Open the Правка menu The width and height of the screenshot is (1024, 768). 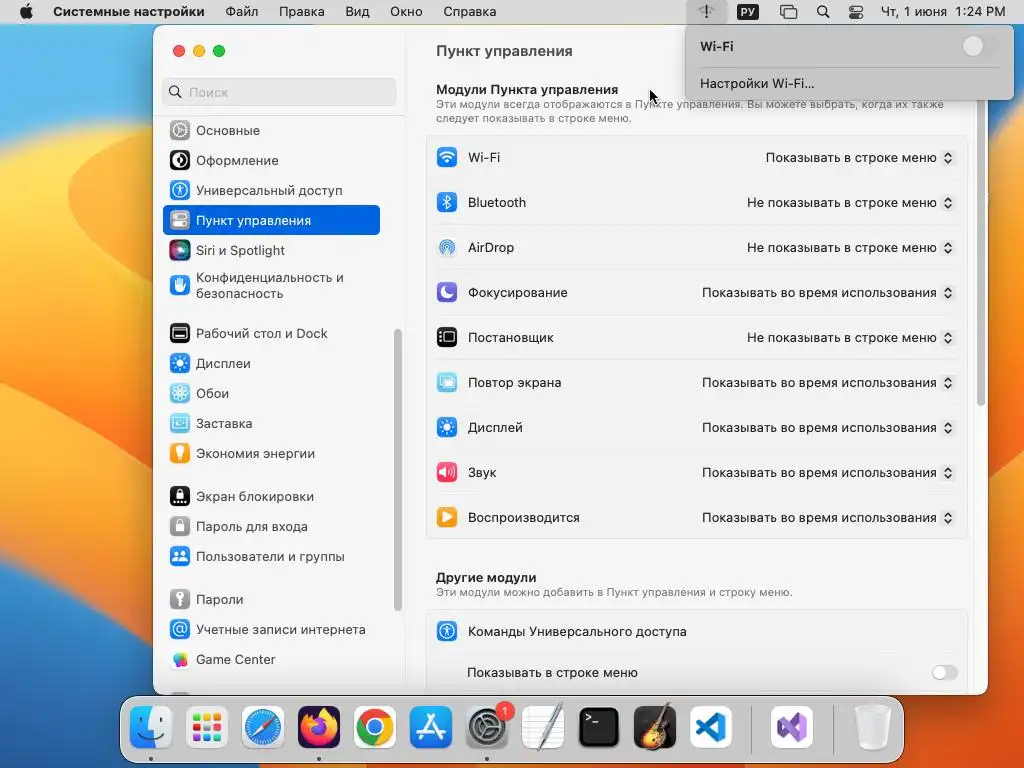pos(302,12)
